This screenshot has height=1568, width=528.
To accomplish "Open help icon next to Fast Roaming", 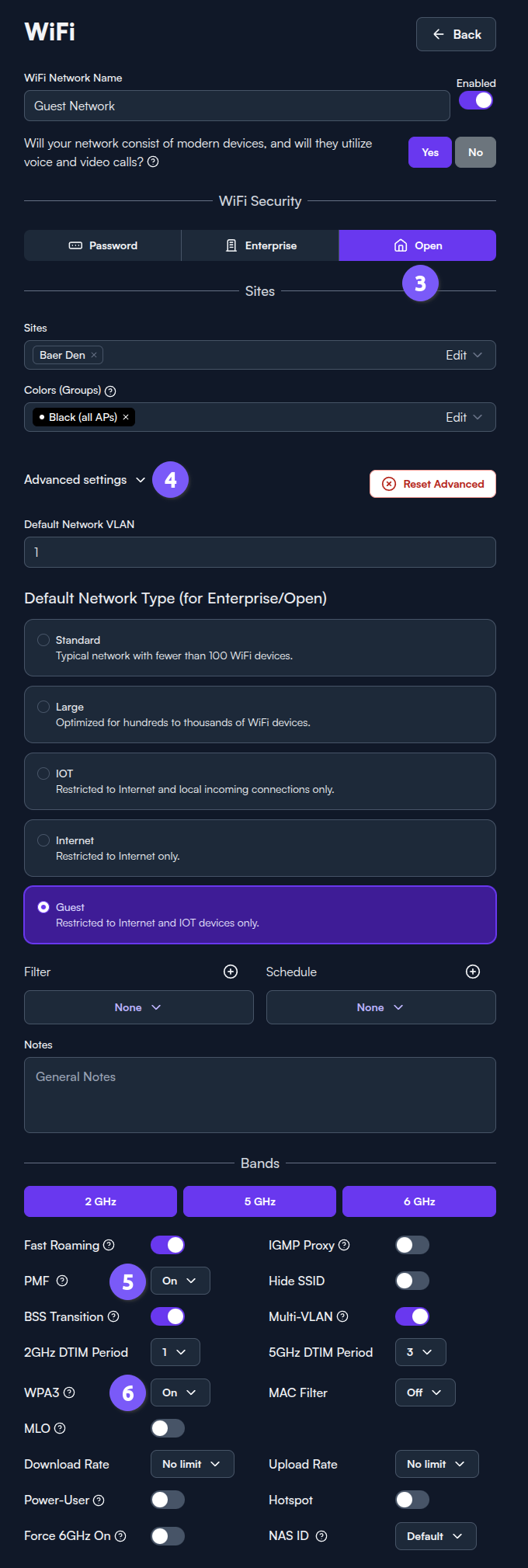I will click(109, 1245).
